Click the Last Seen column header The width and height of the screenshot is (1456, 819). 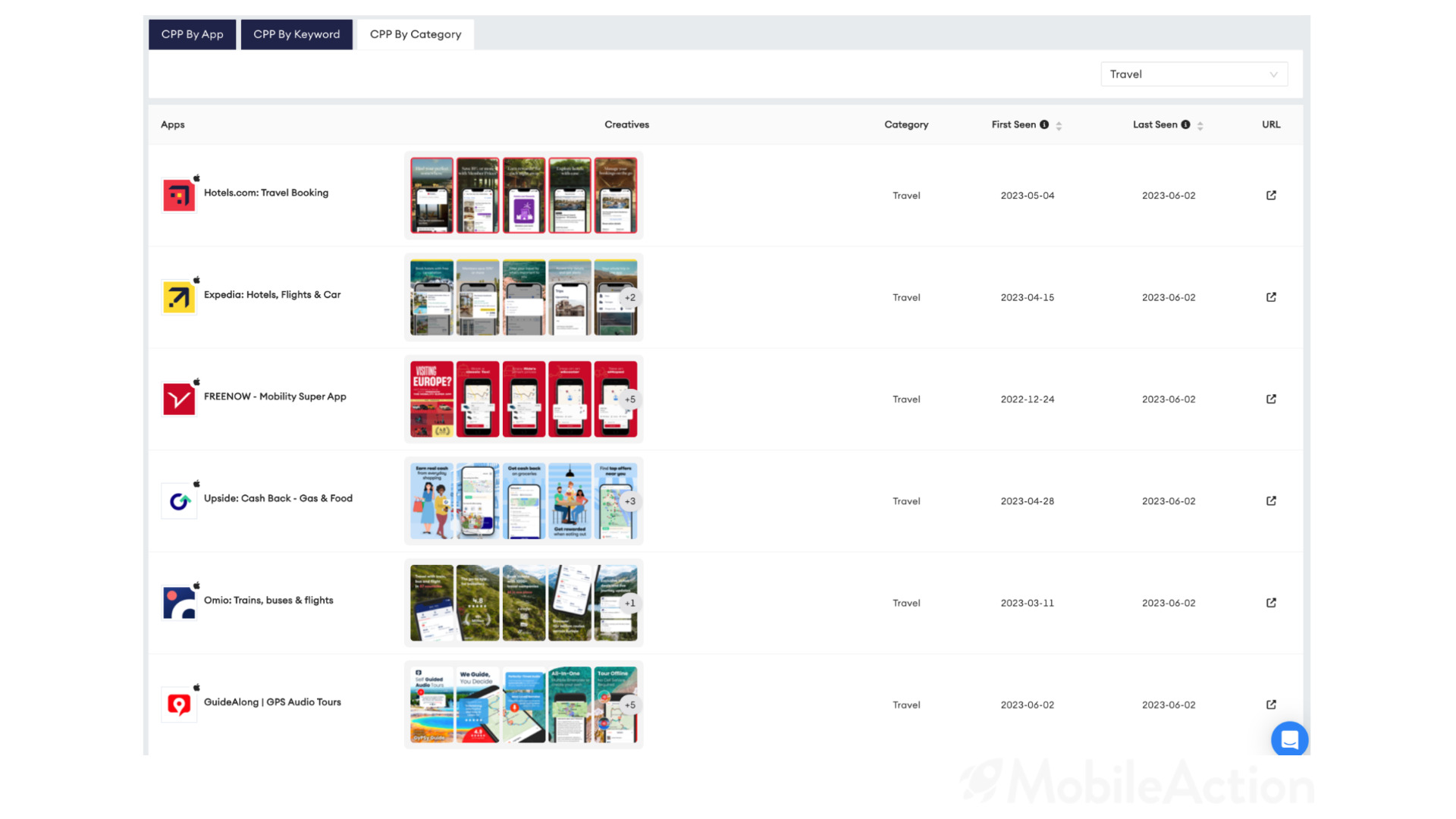1155,124
